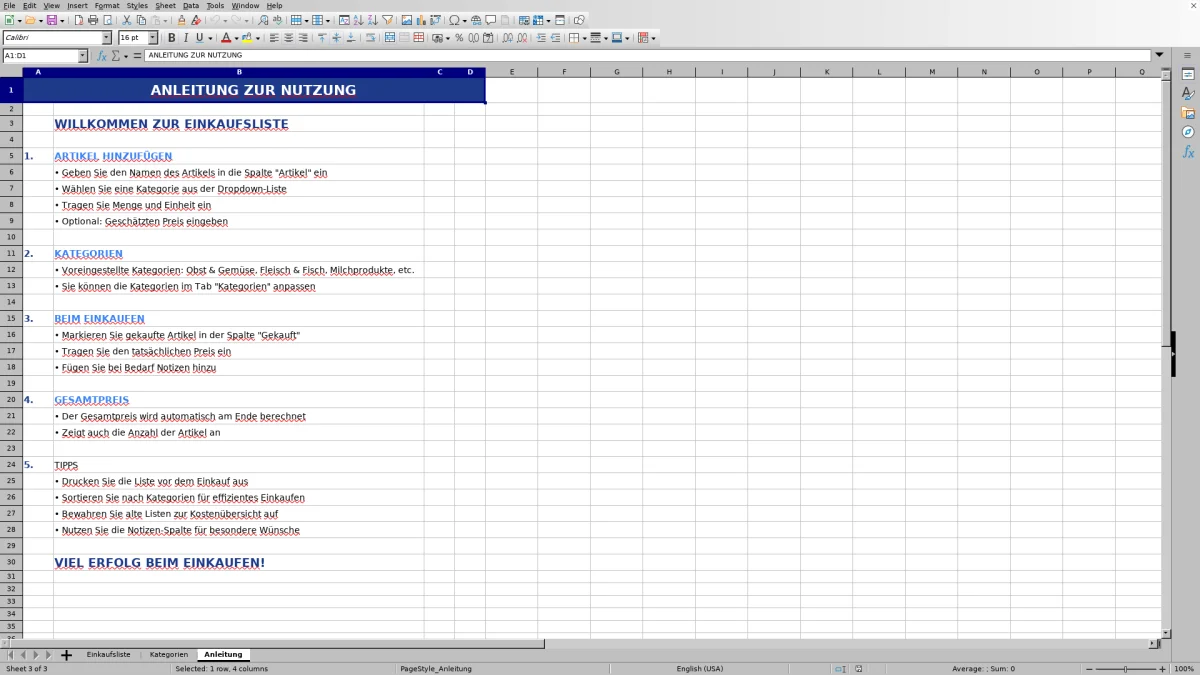Open the Functions panel in the sidebar
The width and height of the screenshot is (1200, 675).
1188,152
